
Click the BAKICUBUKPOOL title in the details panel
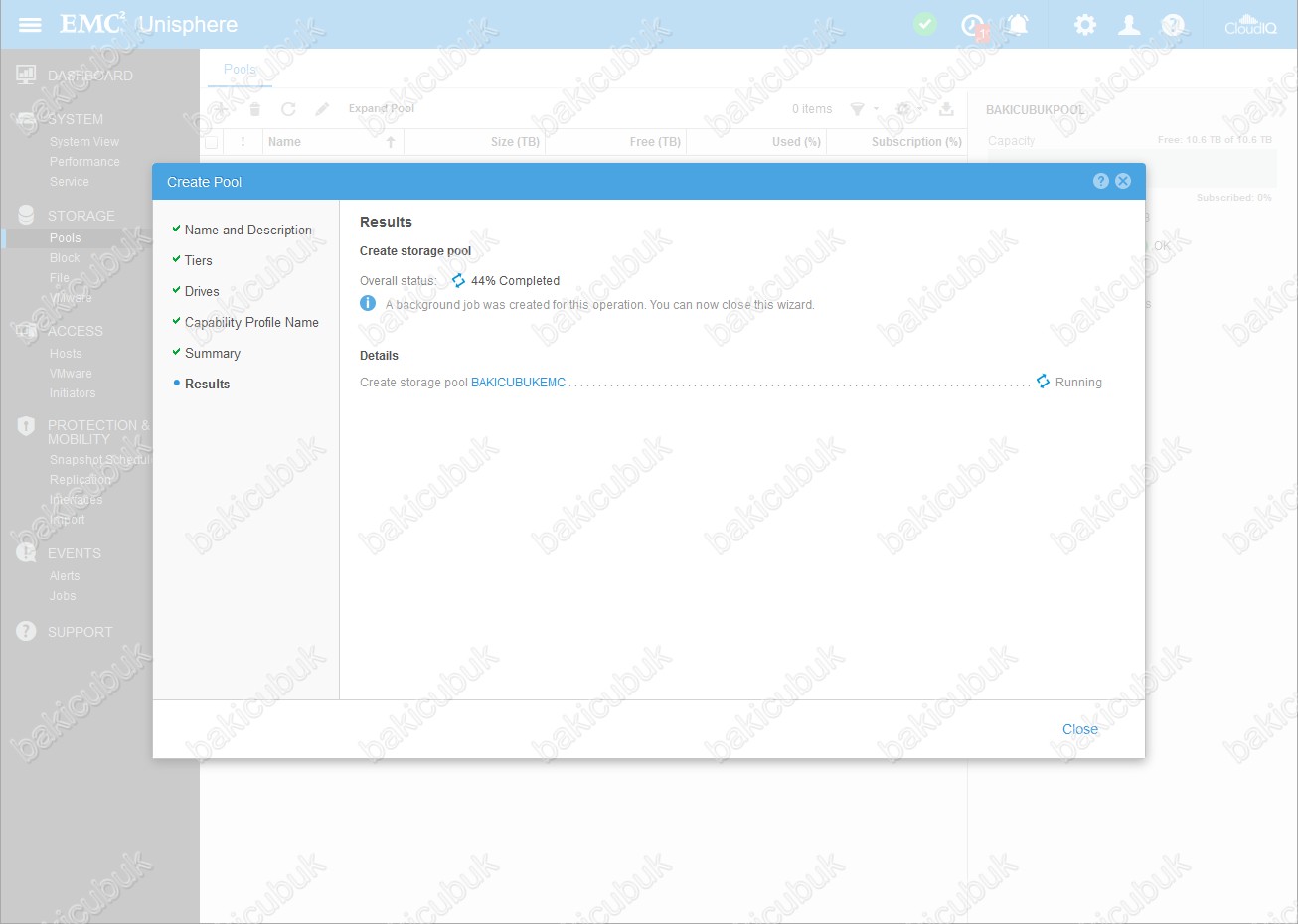[x=1035, y=110]
